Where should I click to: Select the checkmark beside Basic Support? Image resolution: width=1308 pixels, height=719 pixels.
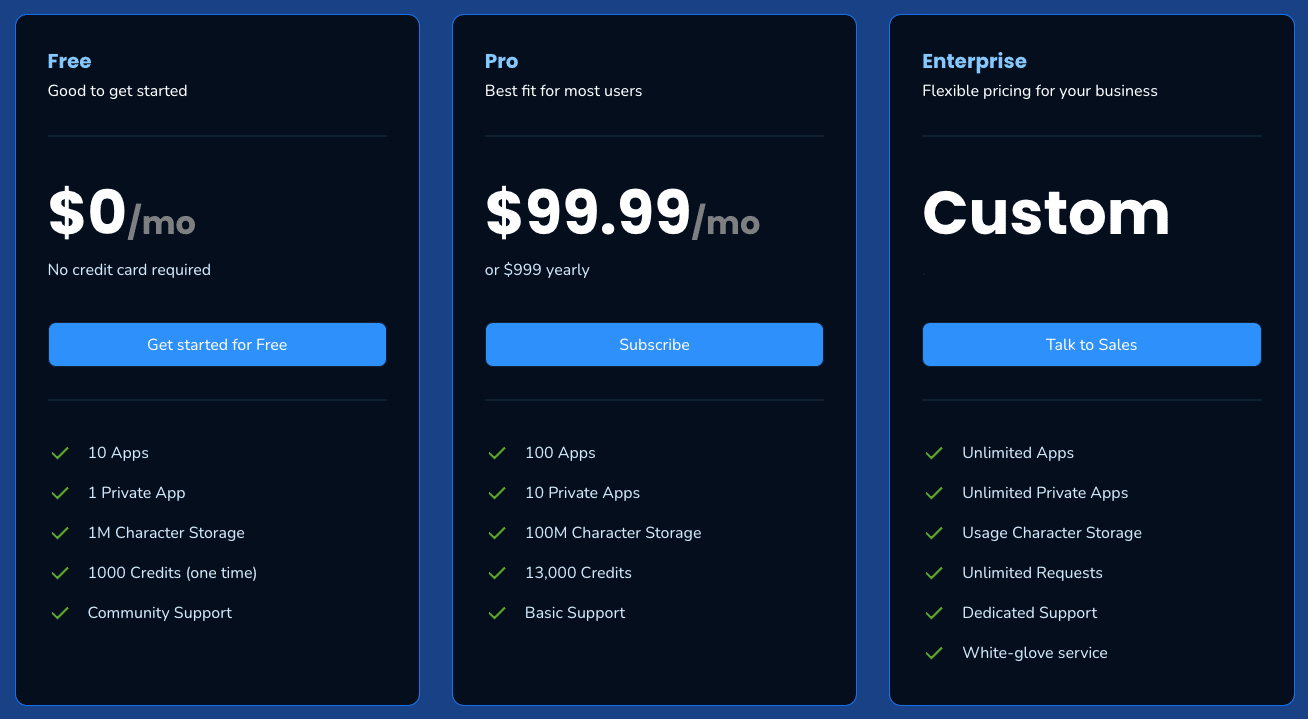pyautogui.click(x=497, y=613)
